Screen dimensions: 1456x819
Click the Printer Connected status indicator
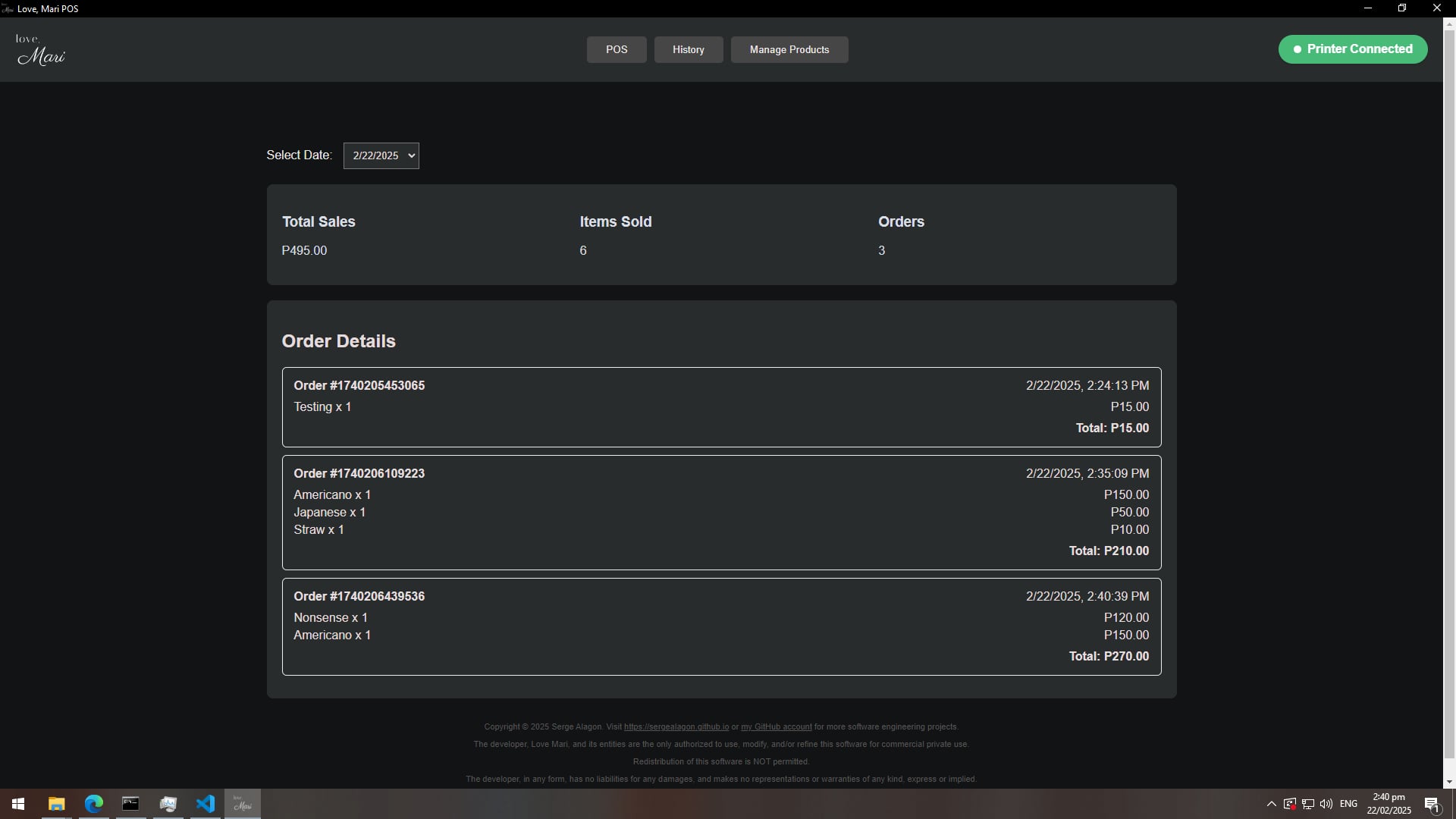point(1352,49)
